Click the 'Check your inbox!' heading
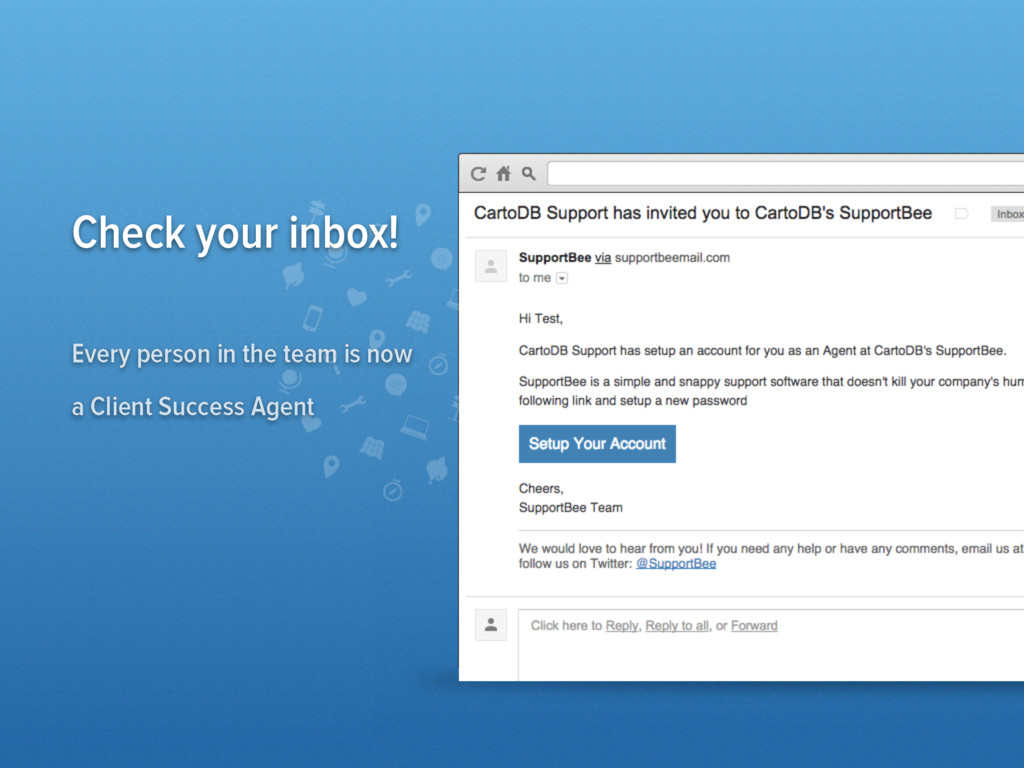Image resolution: width=1024 pixels, height=768 pixels. [x=235, y=233]
